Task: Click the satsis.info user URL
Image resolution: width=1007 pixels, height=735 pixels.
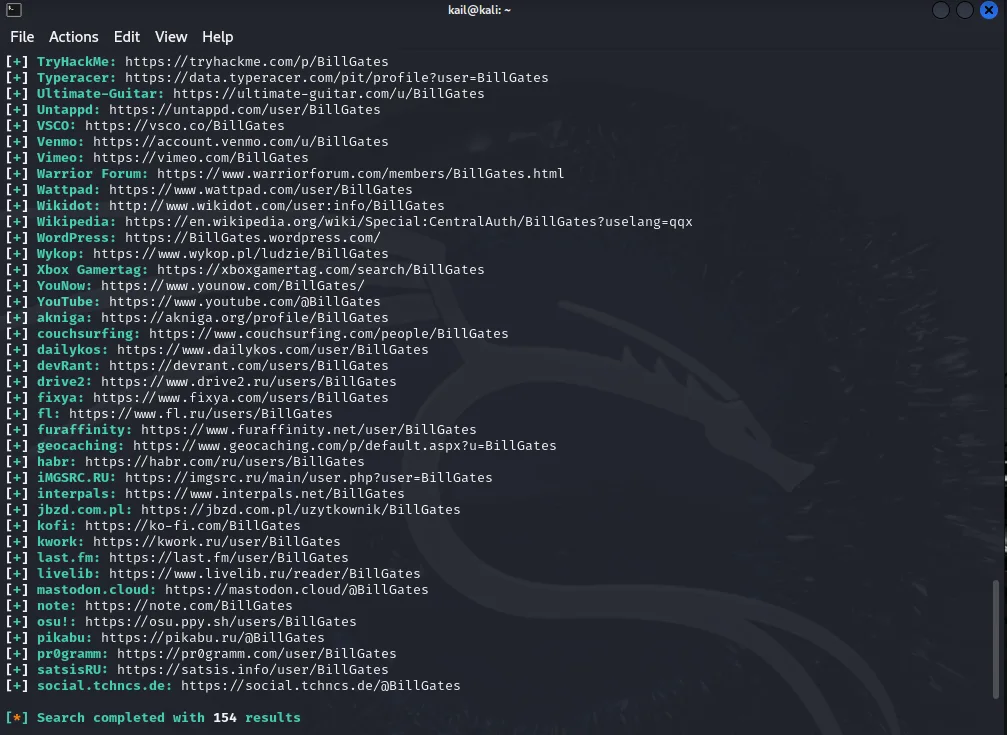Action: 252,670
